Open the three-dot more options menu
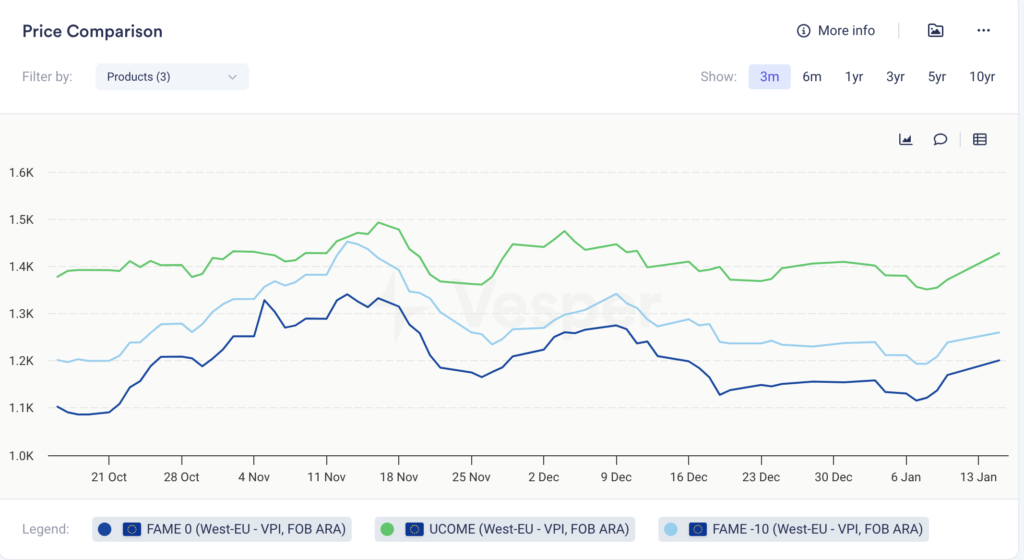 [x=983, y=31]
